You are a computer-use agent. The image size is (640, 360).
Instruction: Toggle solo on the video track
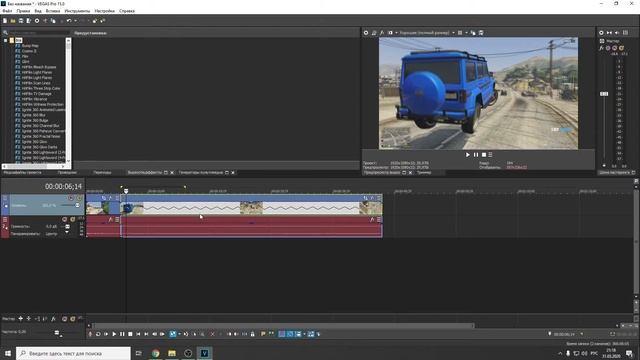tap(79, 198)
